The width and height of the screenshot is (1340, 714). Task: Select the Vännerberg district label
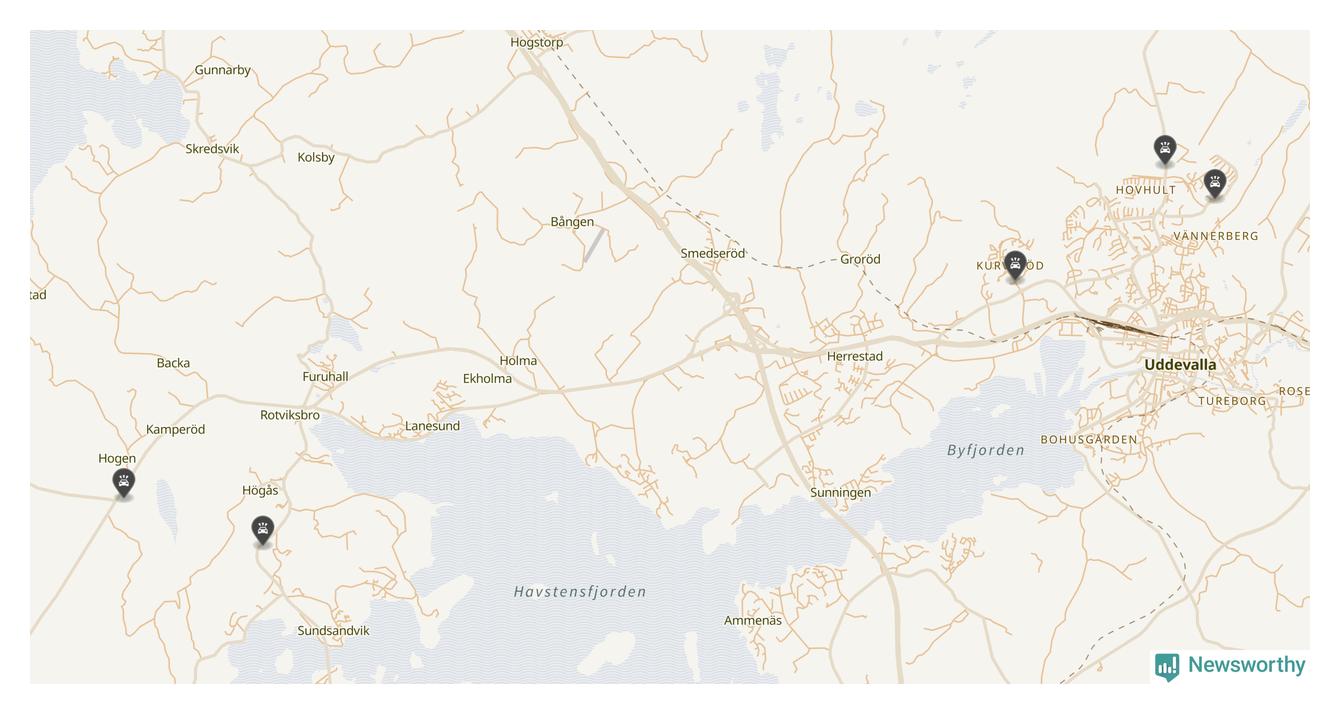(1216, 236)
